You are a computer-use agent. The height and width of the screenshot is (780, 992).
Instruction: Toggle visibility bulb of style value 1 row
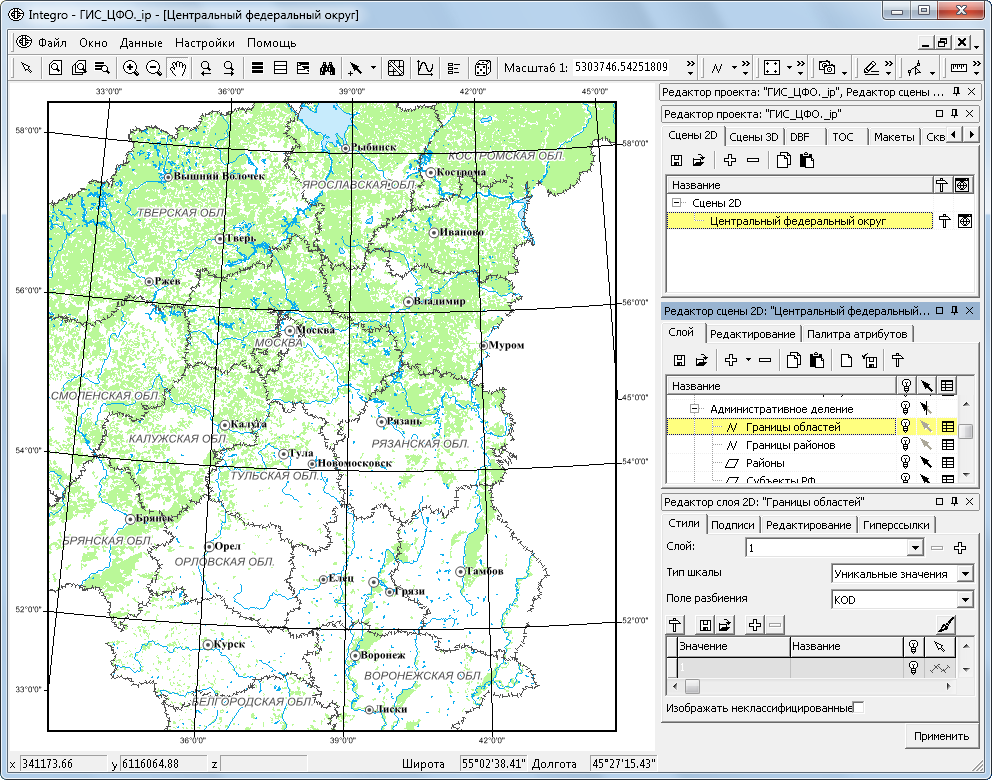tap(913, 667)
